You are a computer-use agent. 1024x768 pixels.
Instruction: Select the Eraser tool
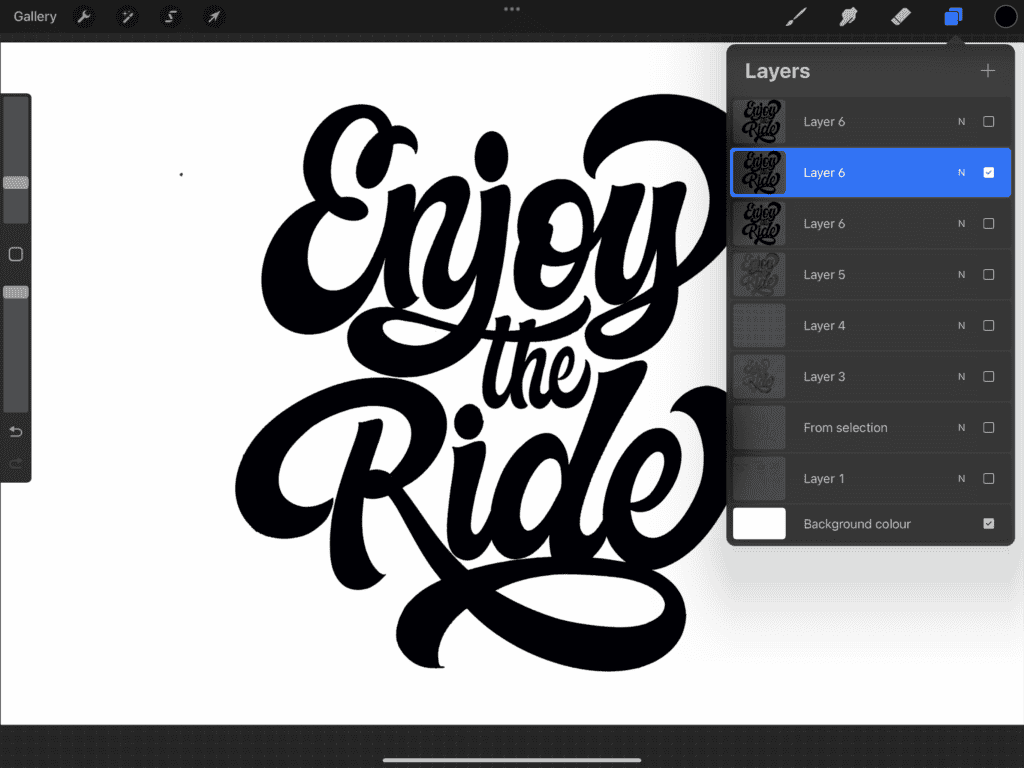tap(899, 16)
